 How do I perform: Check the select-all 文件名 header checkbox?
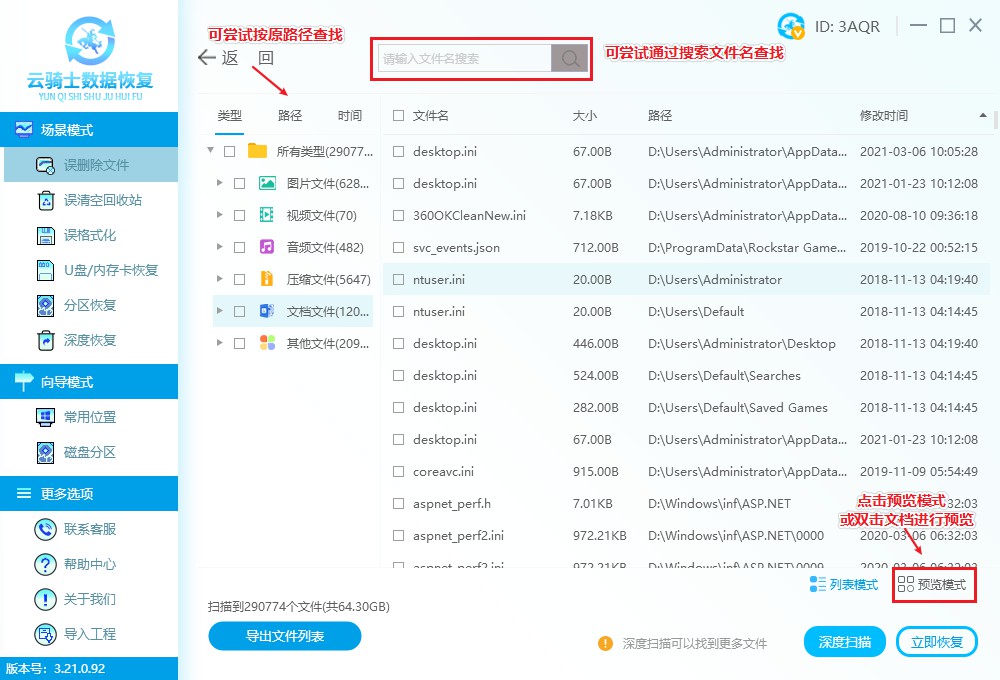pyautogui.click(x=399, y=115)
